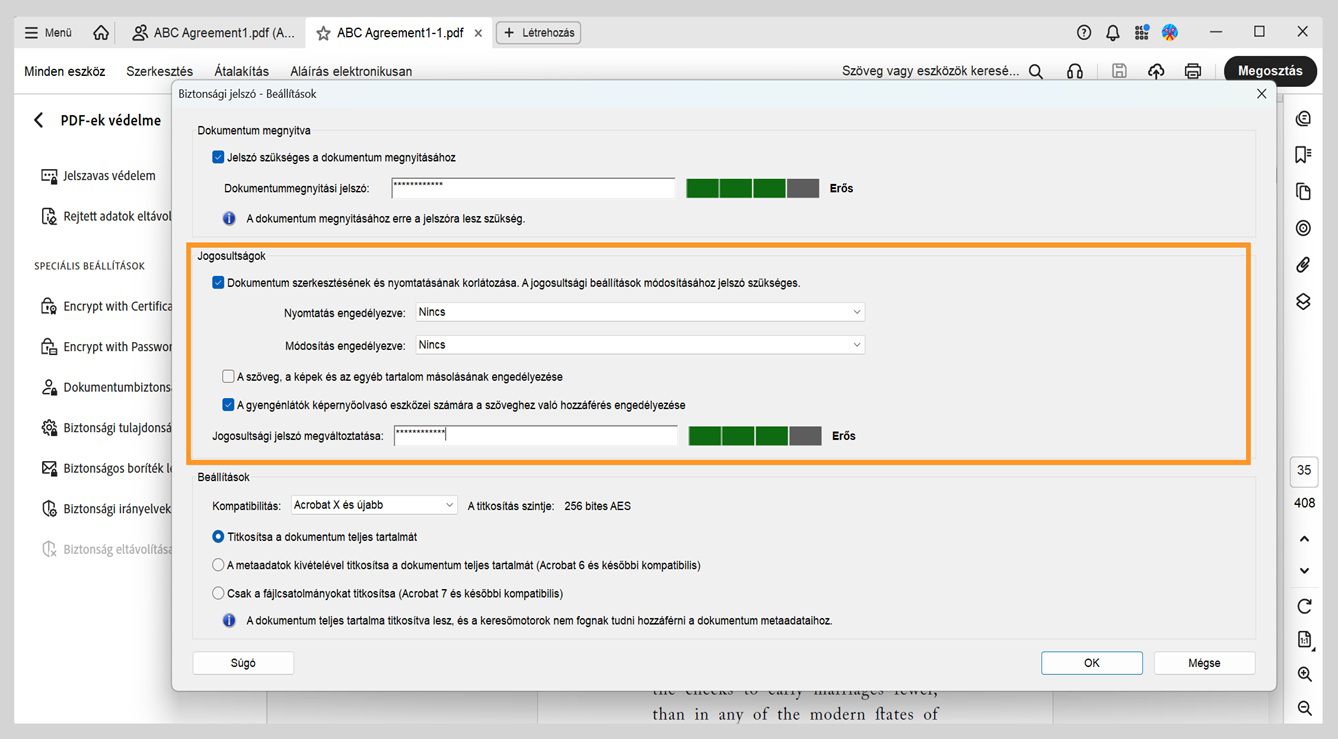1338x739 pixels.
Task: Open Aláírás elektronikusan menu
Action: click(x=351, y=71)
